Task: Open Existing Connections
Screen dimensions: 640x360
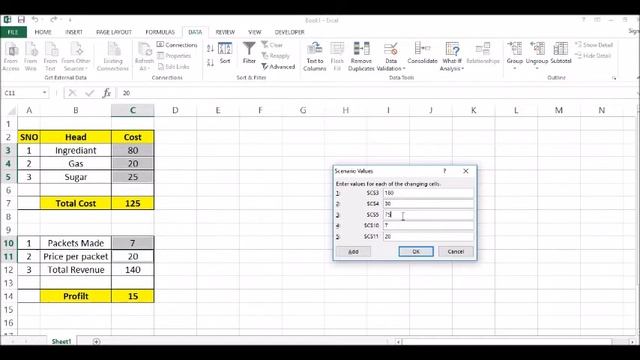Action: point(113,56)
